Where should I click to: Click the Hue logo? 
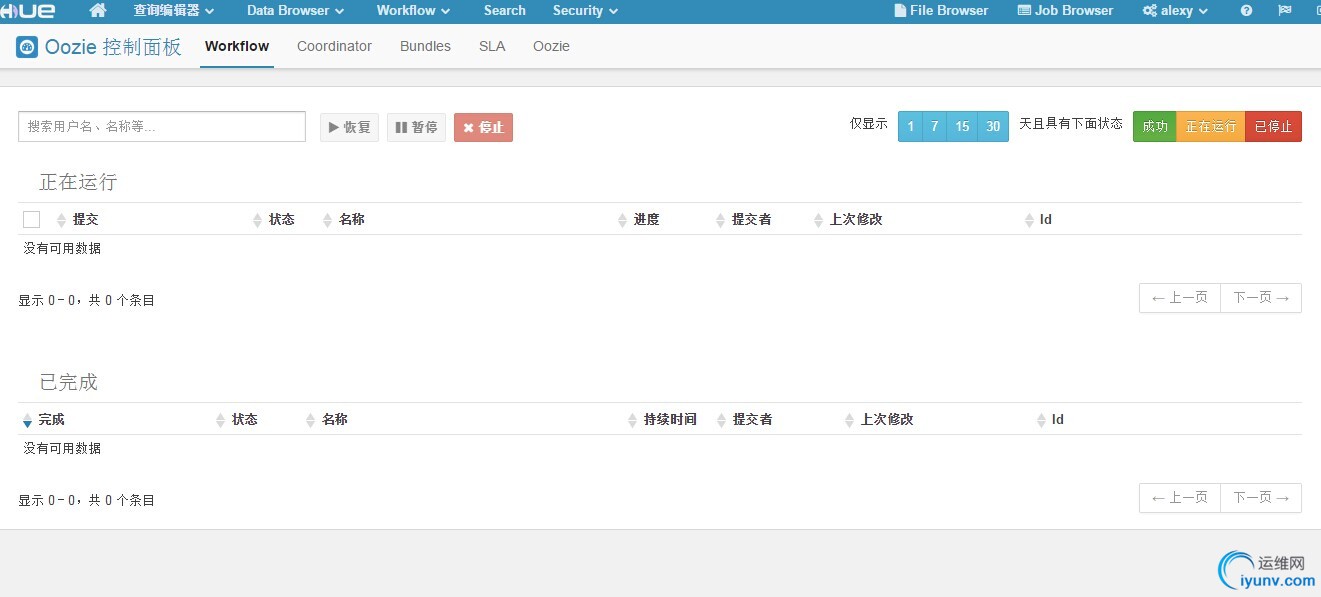tap(28, 11)
